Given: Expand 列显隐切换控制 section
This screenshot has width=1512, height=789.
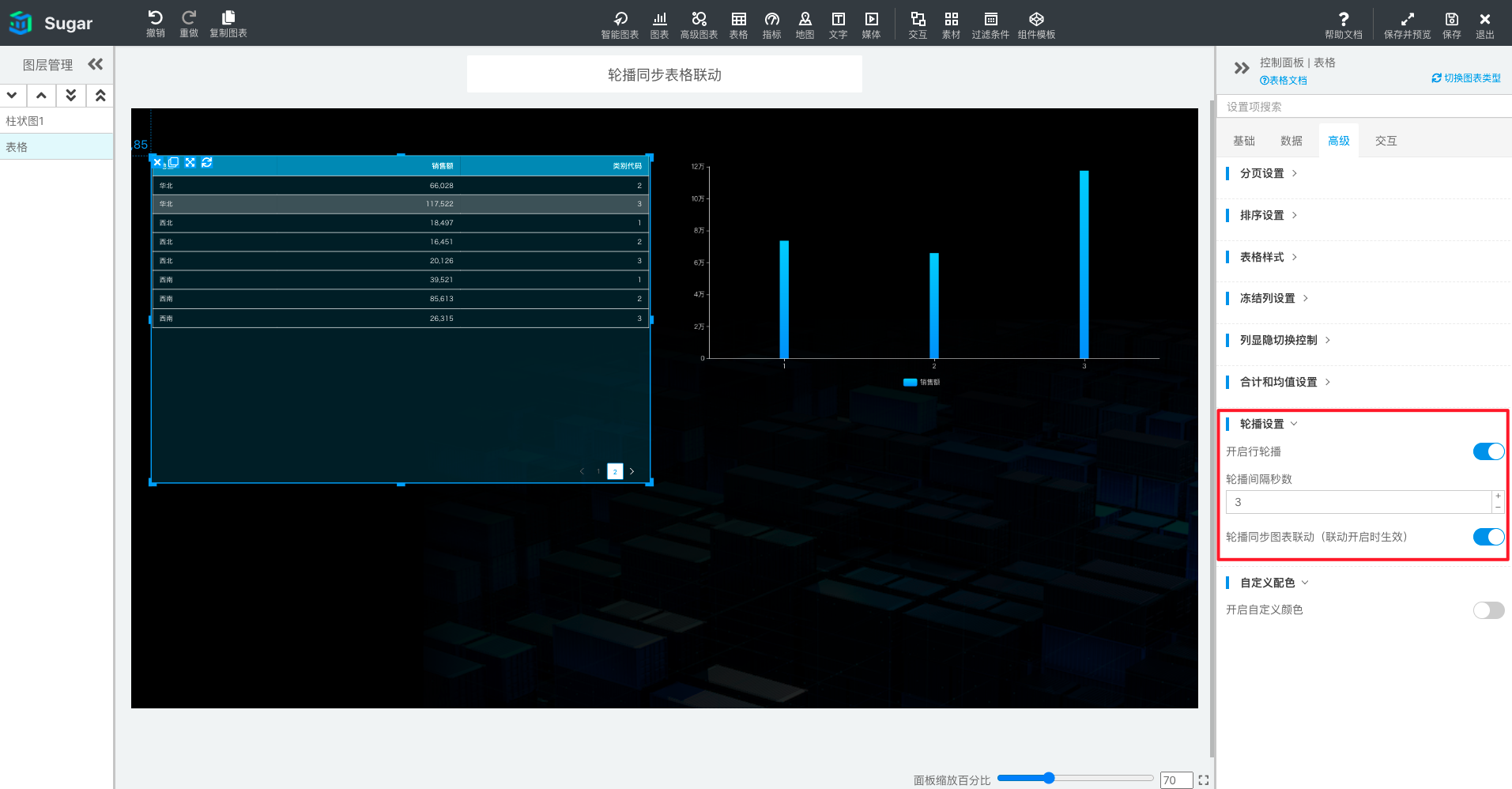Looking at the screenshot, I should pos(1285,340).
